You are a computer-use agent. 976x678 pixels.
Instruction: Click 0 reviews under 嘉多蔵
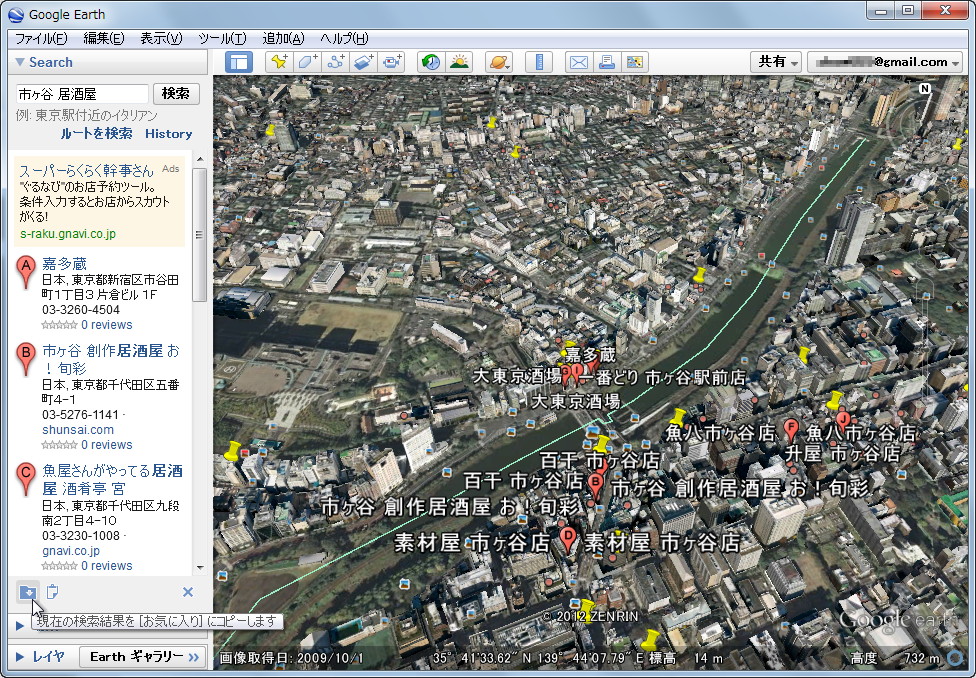coord(106,324)
